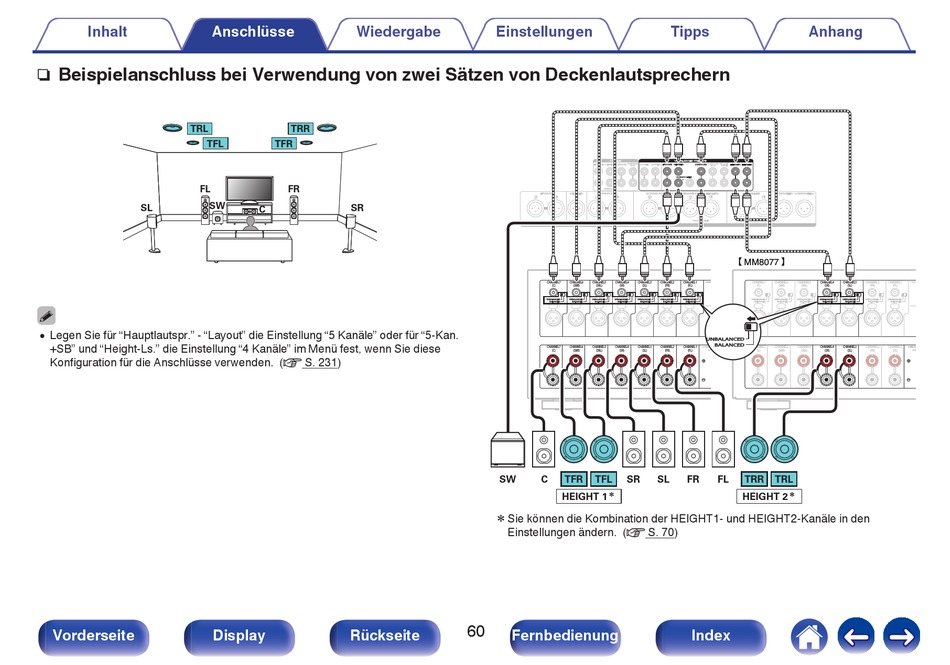Click the SL surround speaker in room illustration
Image resolution: width=950 pixels, height=665 pixels.
click(x=153, y=234)
